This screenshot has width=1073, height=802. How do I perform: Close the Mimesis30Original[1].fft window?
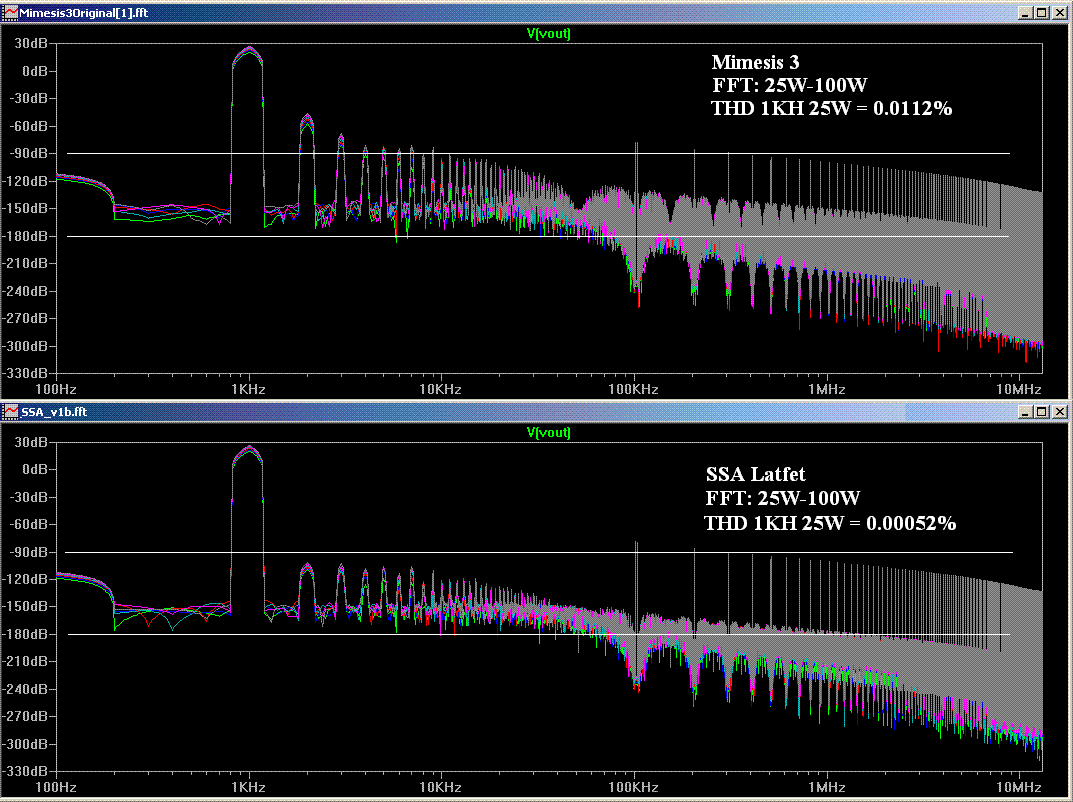point(1059,13)
